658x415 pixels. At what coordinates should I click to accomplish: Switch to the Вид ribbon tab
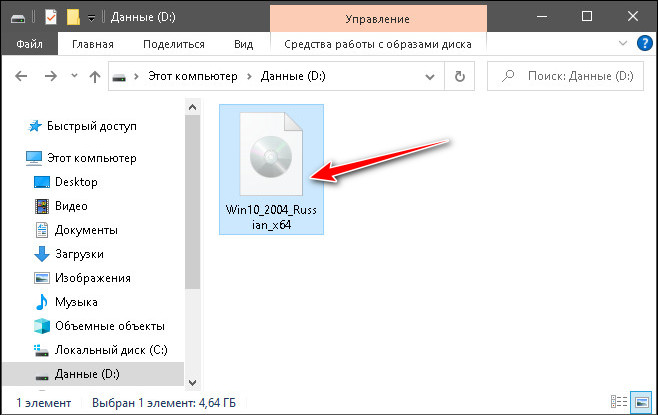coord(243,44)
